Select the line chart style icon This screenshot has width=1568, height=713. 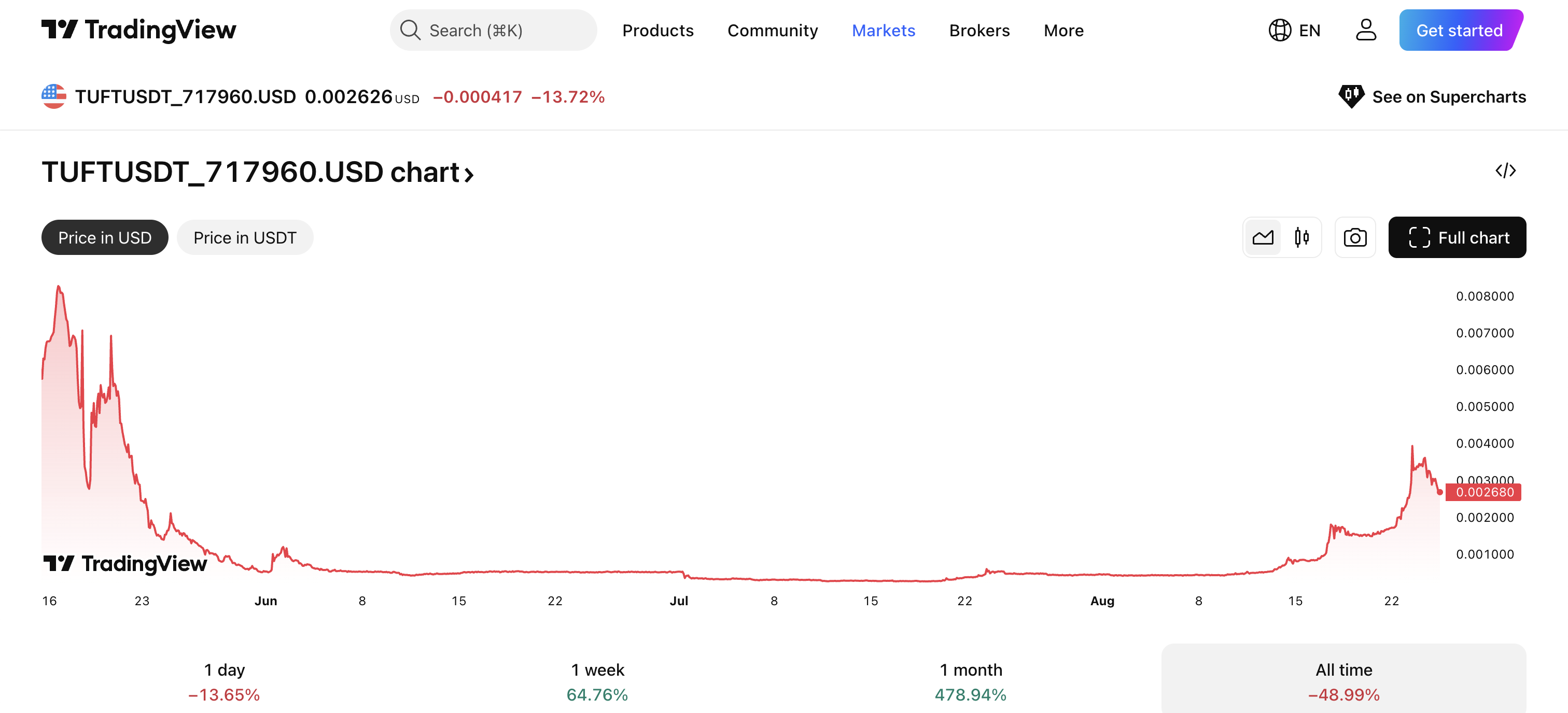point(1264,237)
